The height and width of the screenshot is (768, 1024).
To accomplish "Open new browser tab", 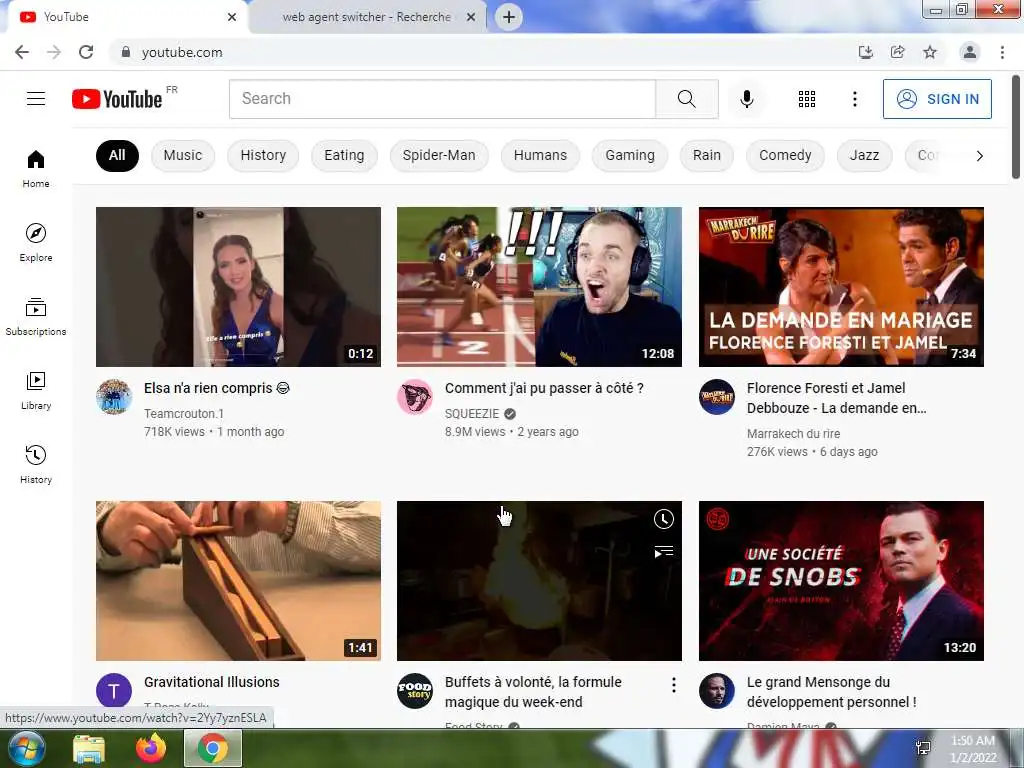I will click(x=509, y=17).
